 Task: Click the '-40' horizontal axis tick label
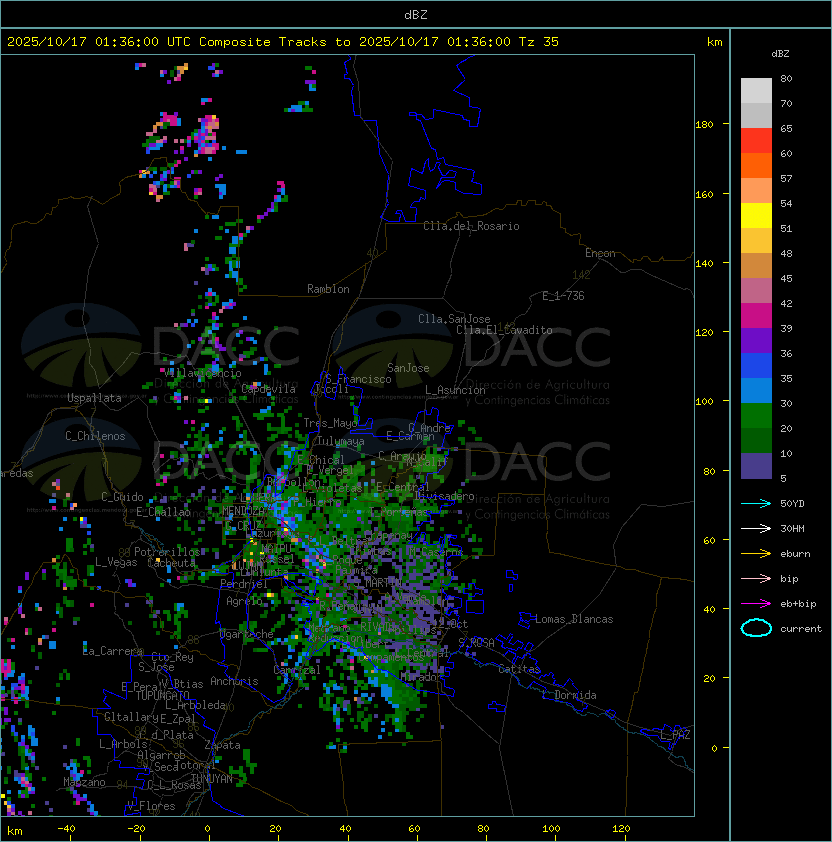coord(66,829)
